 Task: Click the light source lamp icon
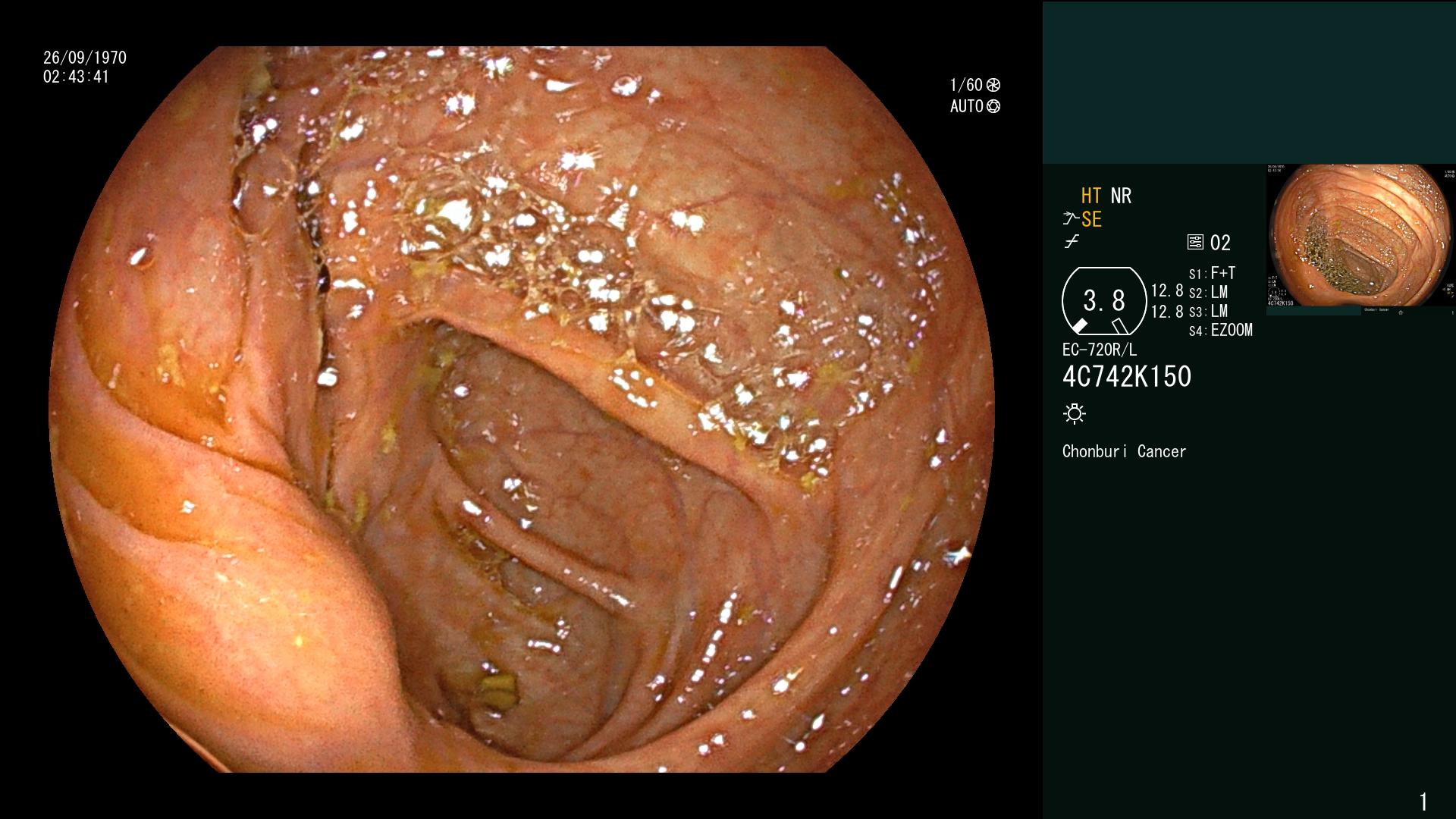[x=1075, y=413]
